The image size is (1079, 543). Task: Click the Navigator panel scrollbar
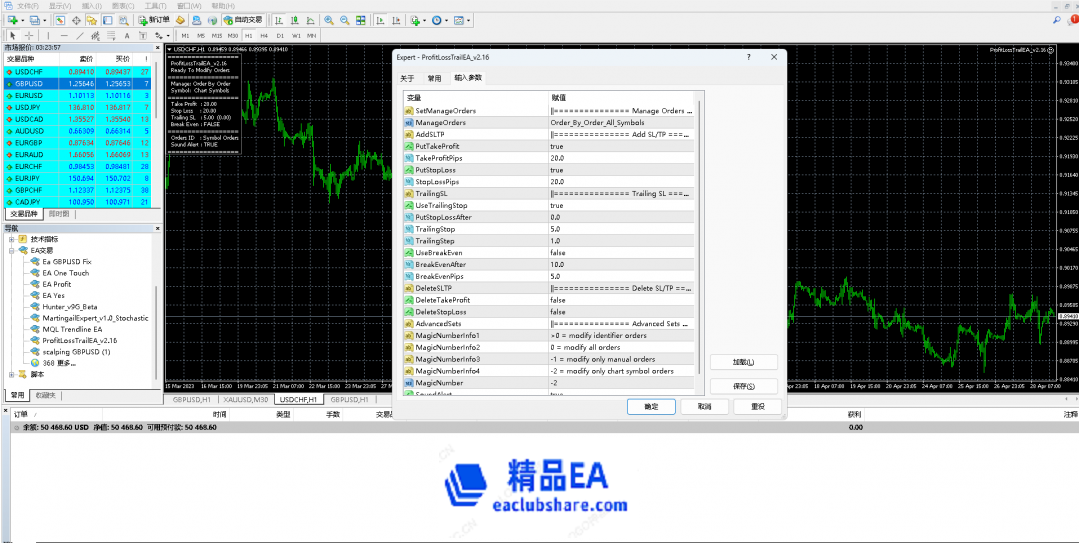pos(158,330)
